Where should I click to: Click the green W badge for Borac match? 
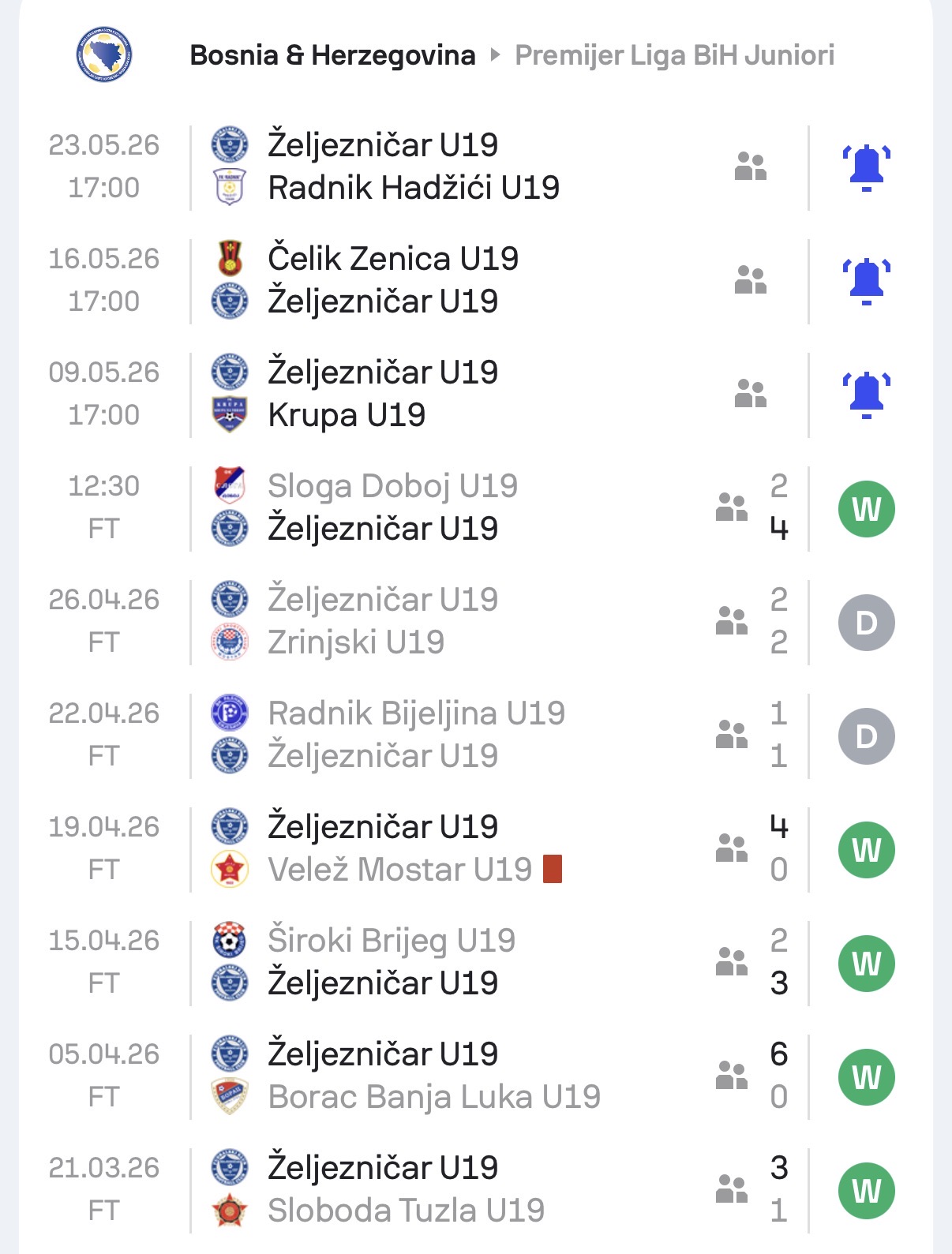pyautogui.click(x=866, y=1076)
